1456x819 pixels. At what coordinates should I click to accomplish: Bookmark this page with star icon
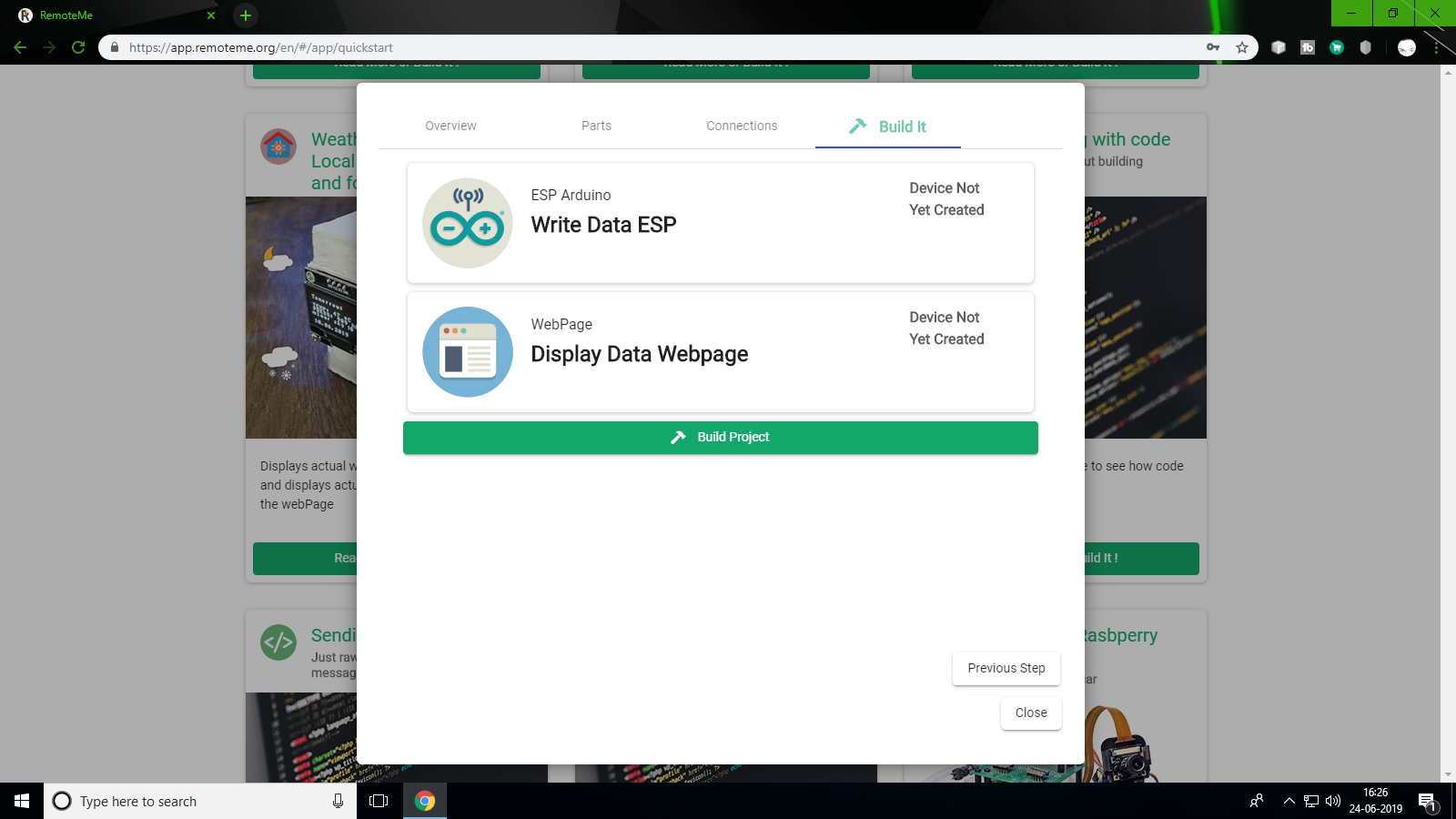pos(1242,47)
